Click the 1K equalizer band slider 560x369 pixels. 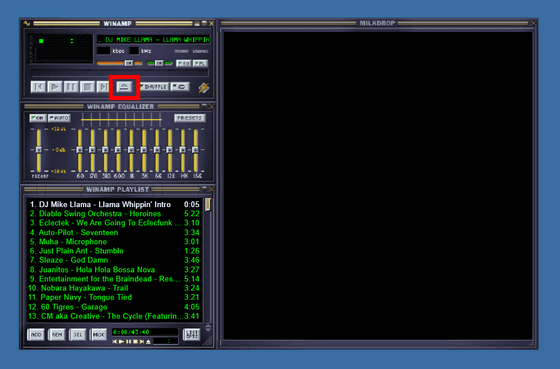pos(131,150)
